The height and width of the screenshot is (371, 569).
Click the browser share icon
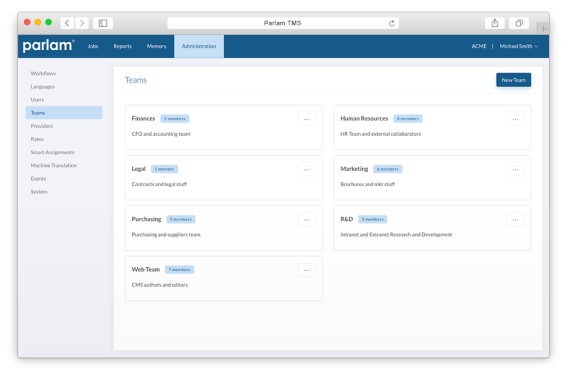coord(495,23)
